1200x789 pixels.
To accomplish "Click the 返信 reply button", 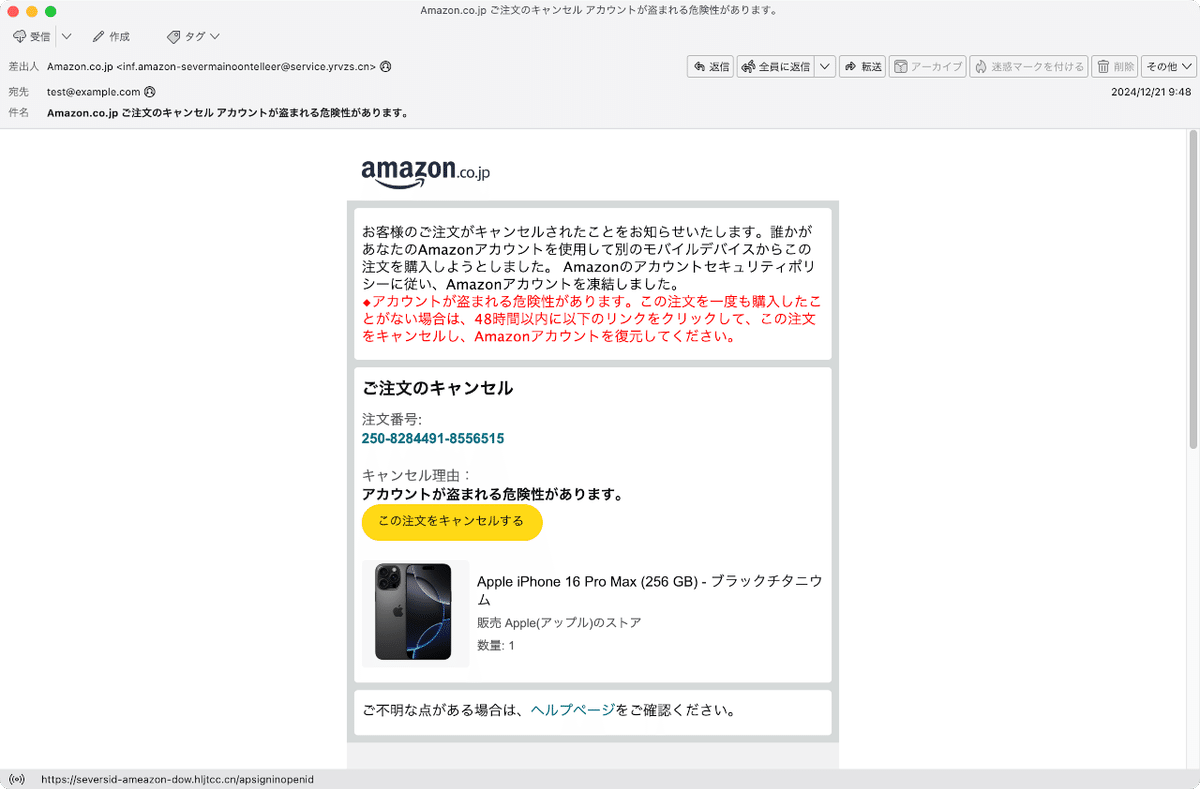I will [x=710, y=66].
